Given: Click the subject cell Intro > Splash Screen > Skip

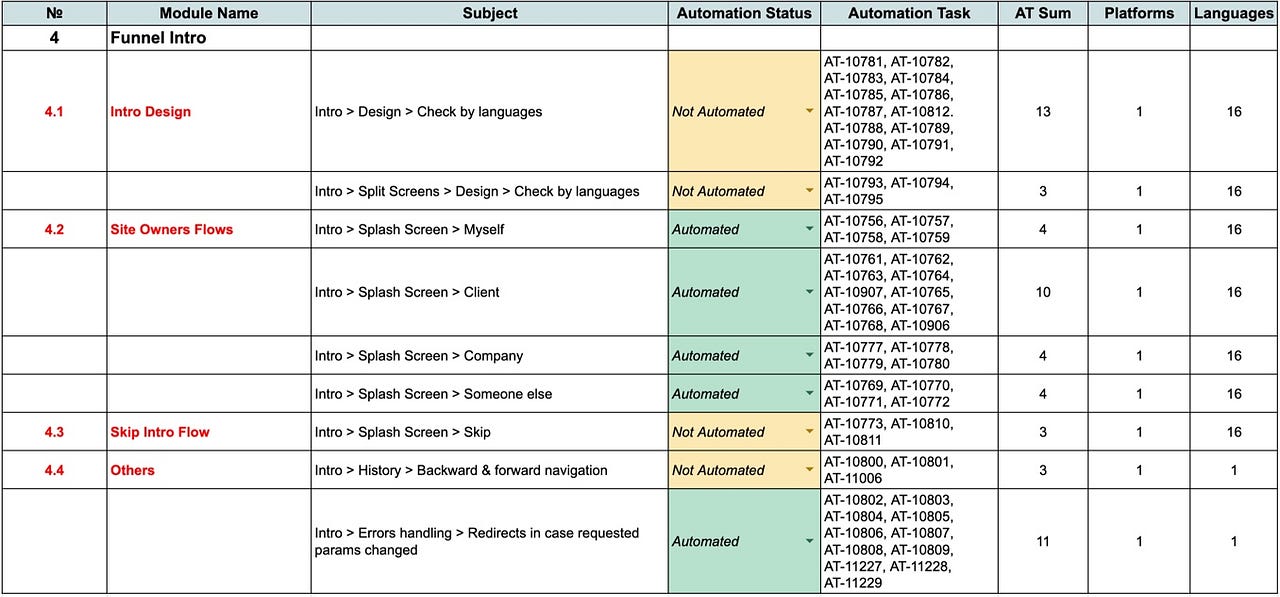Looking at the screenshot, I should (400, 432).
